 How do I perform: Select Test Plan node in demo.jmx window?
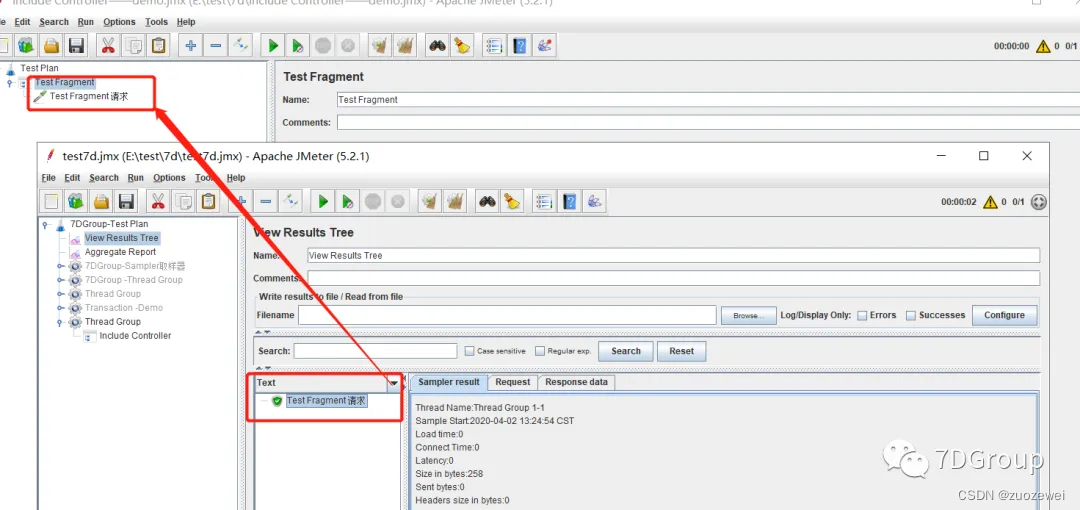[39, 68]
